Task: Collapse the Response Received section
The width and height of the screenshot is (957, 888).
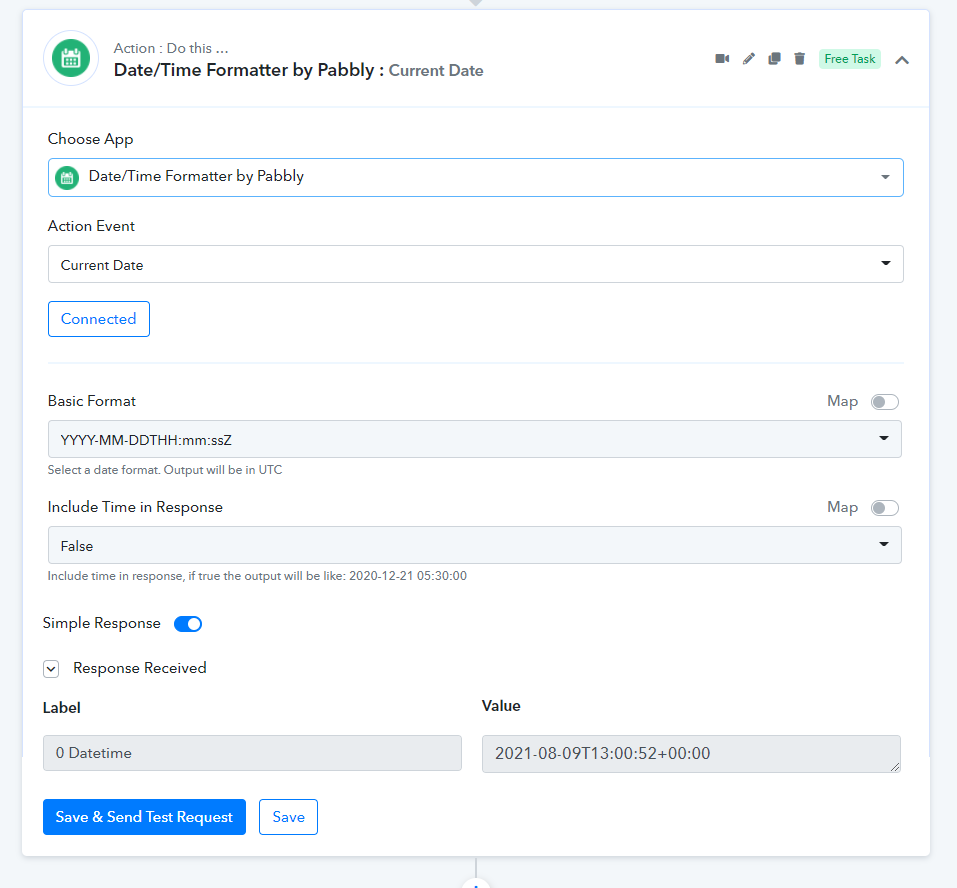Action: (51, 669)
